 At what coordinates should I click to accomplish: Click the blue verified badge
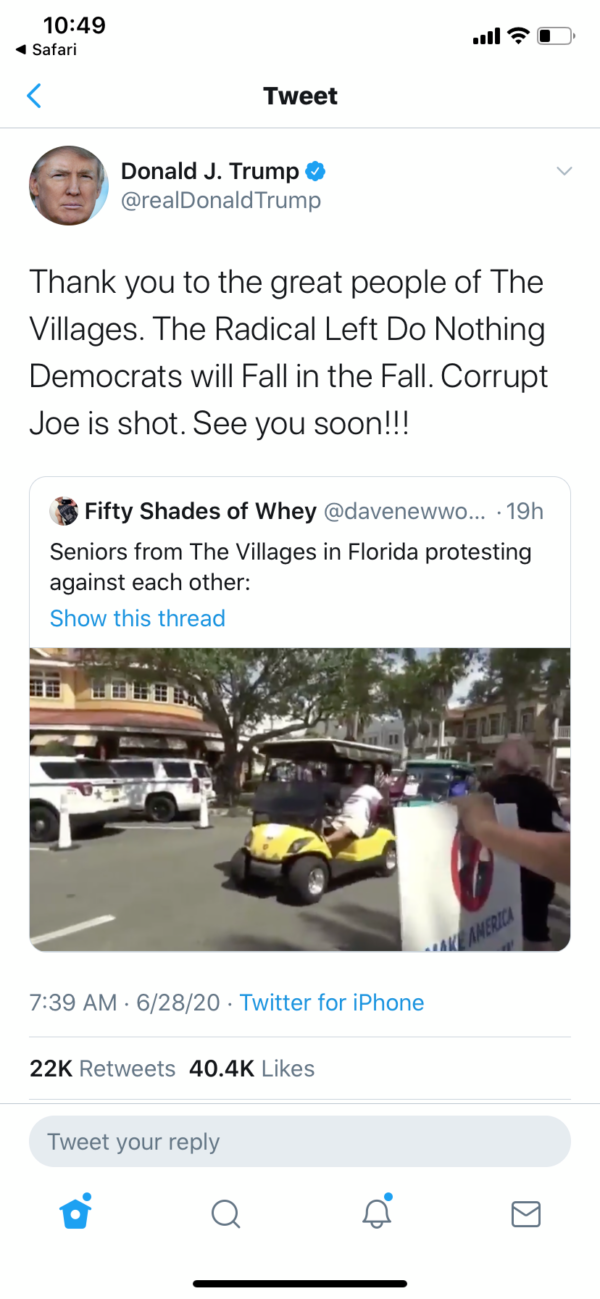[x=315, y=171]
